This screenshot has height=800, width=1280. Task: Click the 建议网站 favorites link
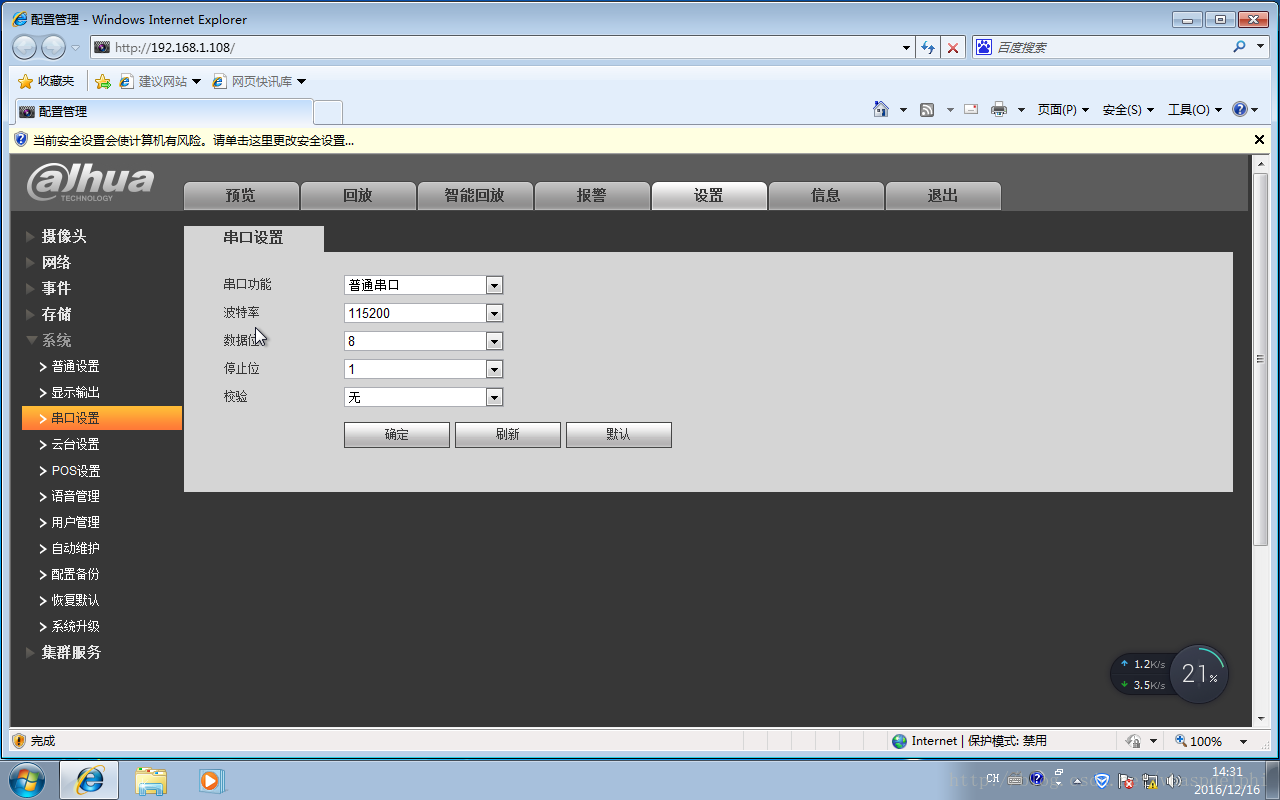point(160,81)
